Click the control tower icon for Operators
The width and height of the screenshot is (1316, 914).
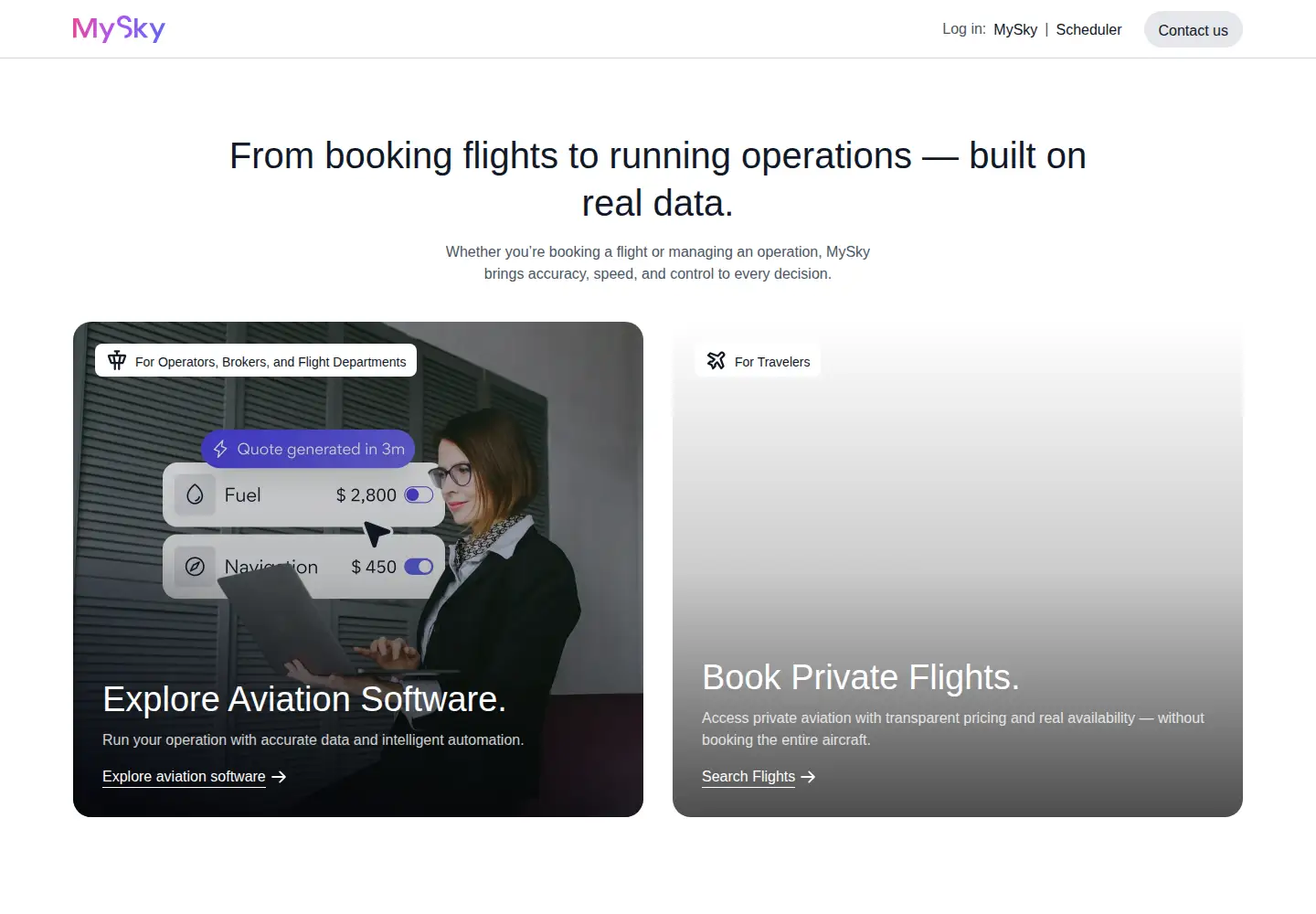117,360
